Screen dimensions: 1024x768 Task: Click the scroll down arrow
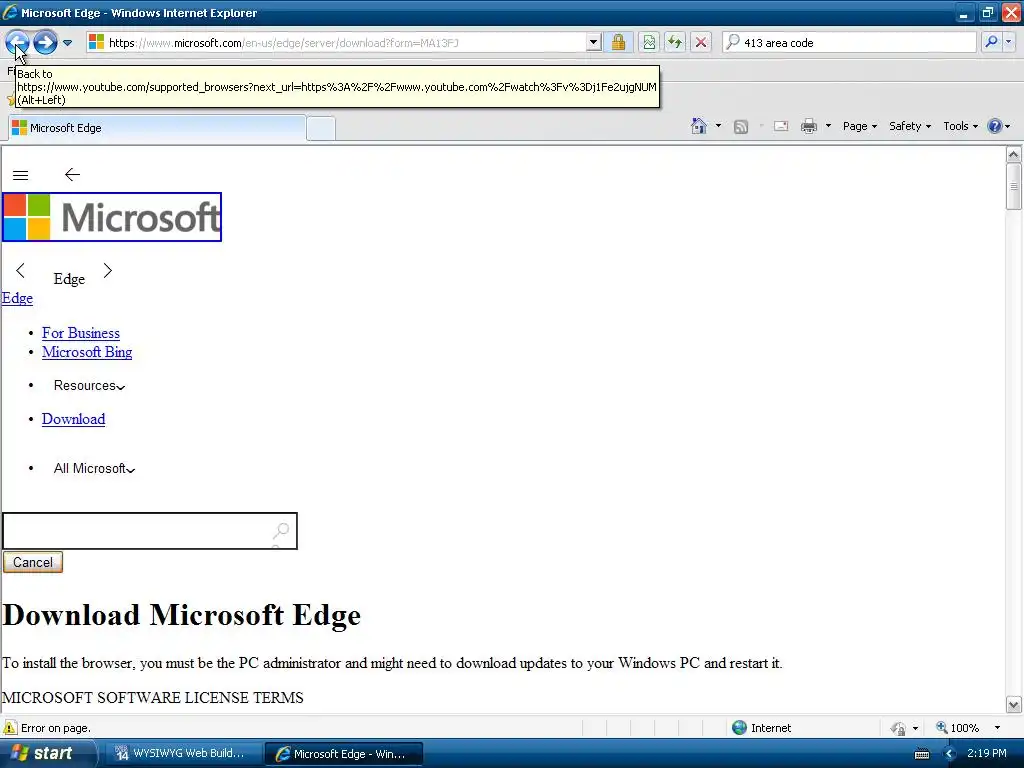click(x=1014, y=705)
